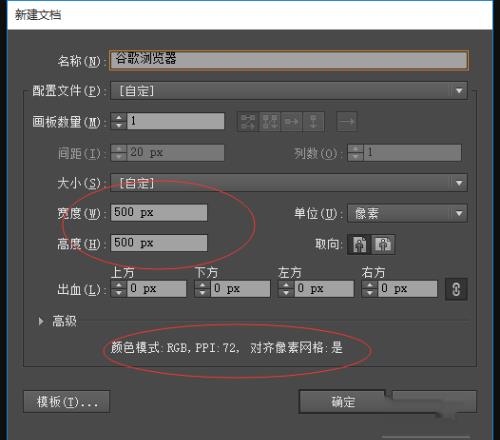Decrease the artboard count stepper
Image resolution: width=500 pixels, height=440 pixels.
119,125
